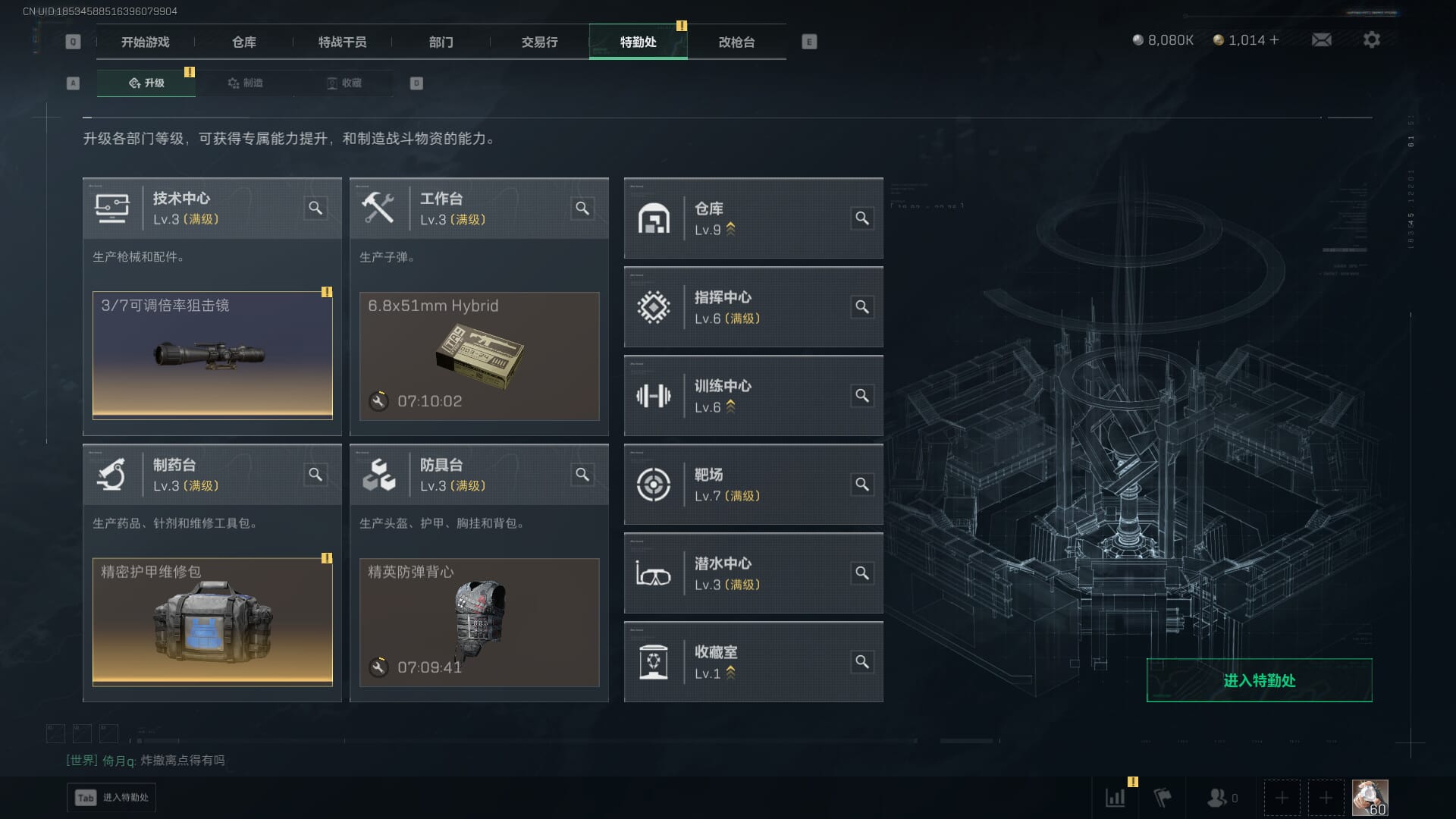Select the 制造 sub-tab
This screenshot has width=1456, height=819.
[245, 83]
